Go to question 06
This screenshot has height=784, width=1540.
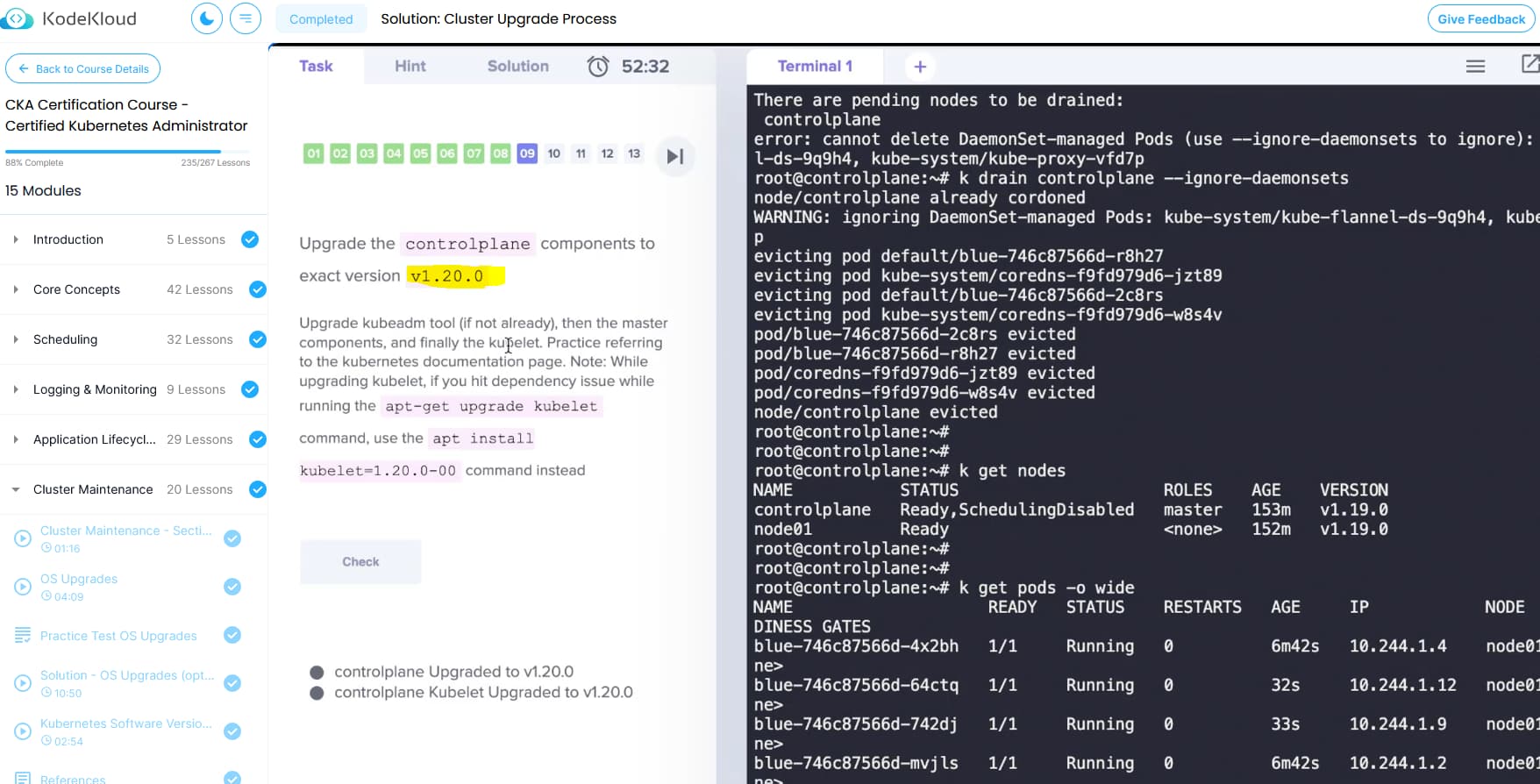(x=447, y=153)
